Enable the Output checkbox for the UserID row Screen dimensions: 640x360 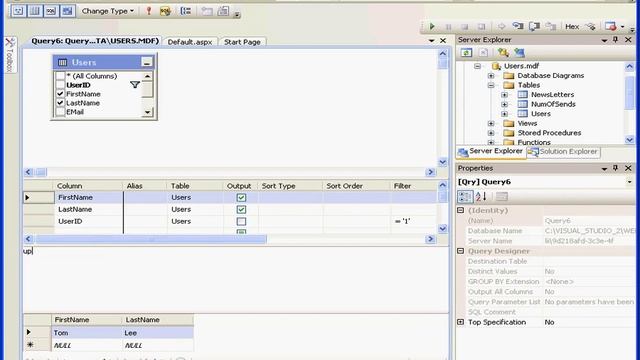point(241,221)
